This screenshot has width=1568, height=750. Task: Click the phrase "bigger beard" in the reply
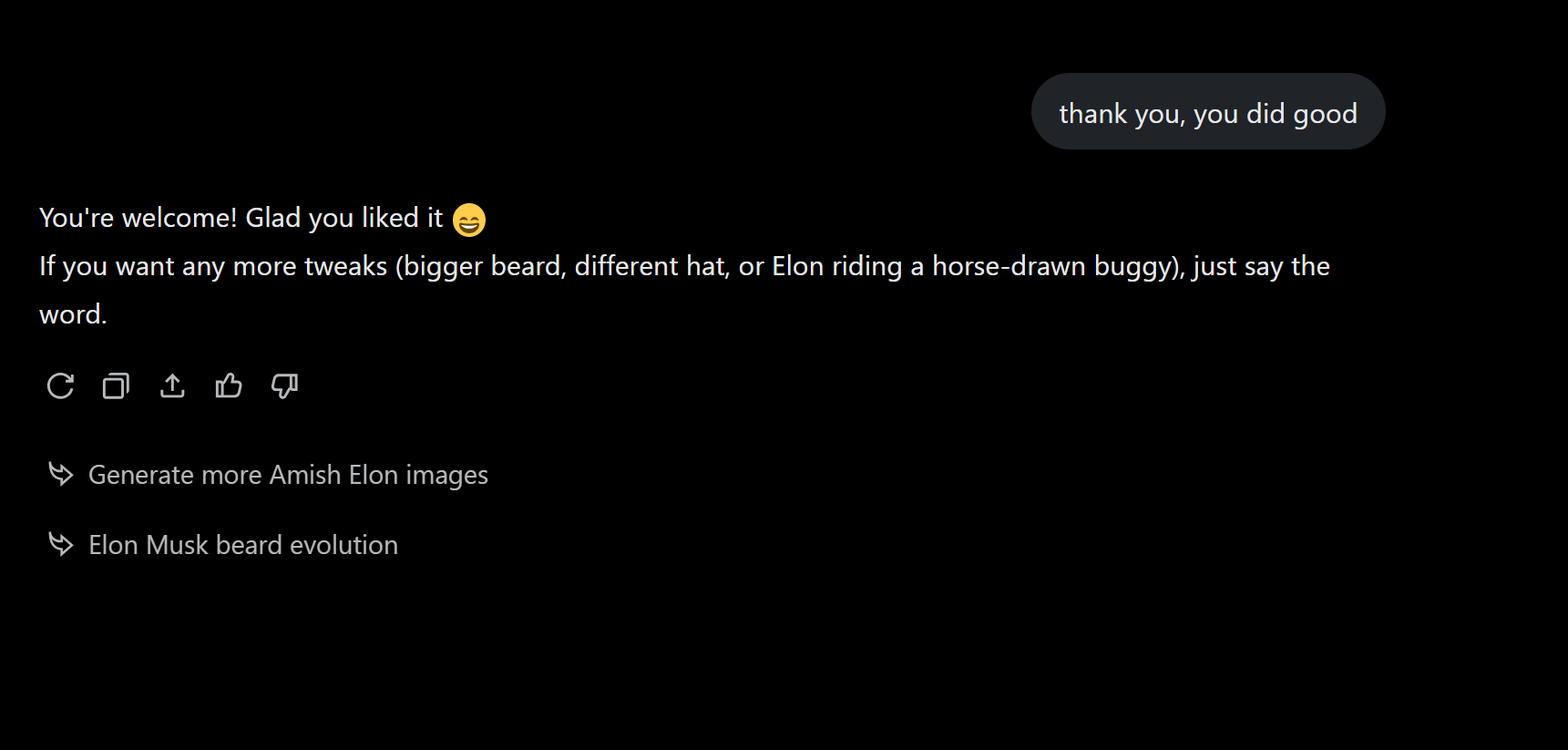point(483,266)
